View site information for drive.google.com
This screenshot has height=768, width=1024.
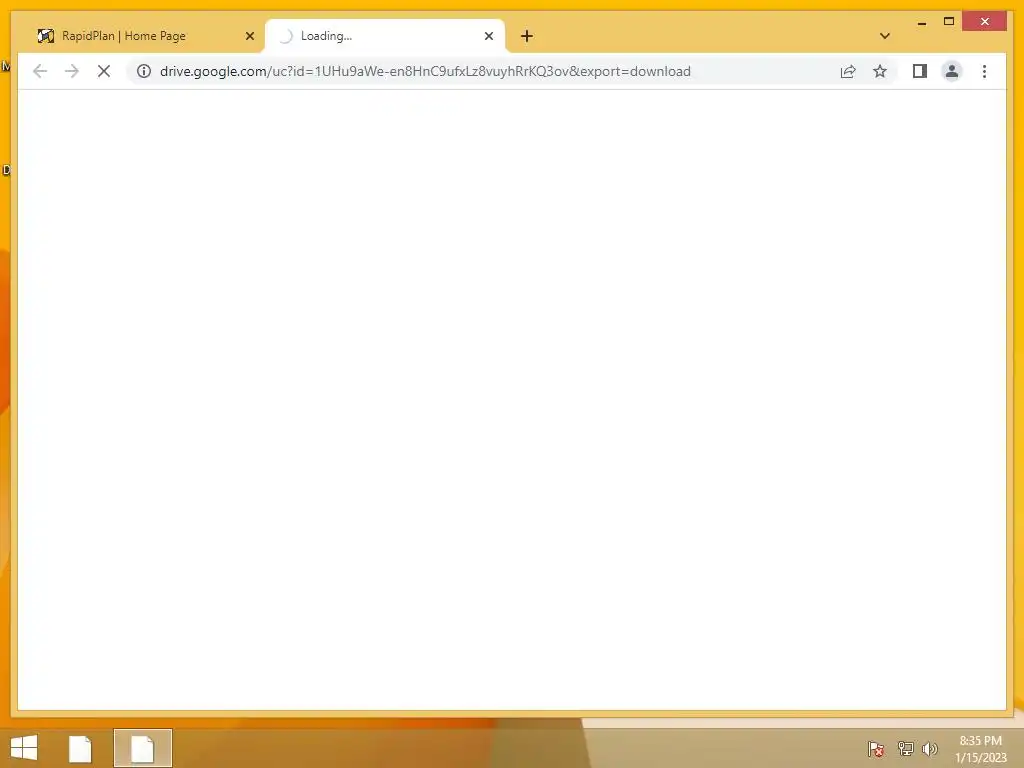tap(144, 71)
